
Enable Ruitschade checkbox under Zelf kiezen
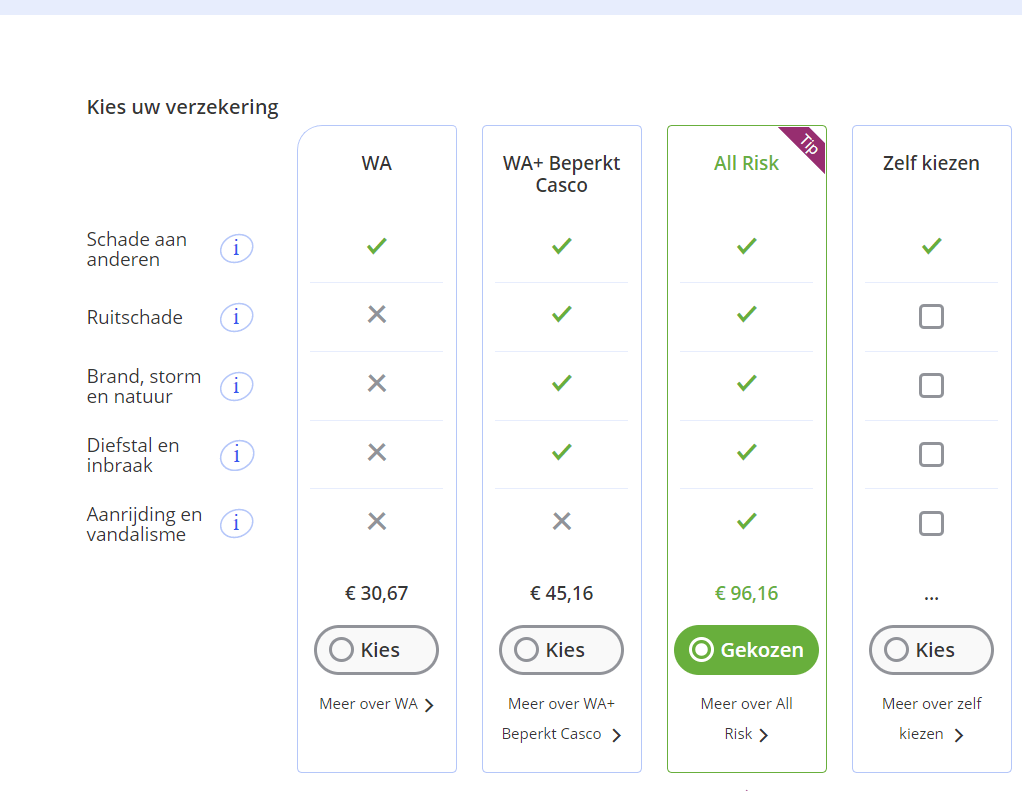931,317
